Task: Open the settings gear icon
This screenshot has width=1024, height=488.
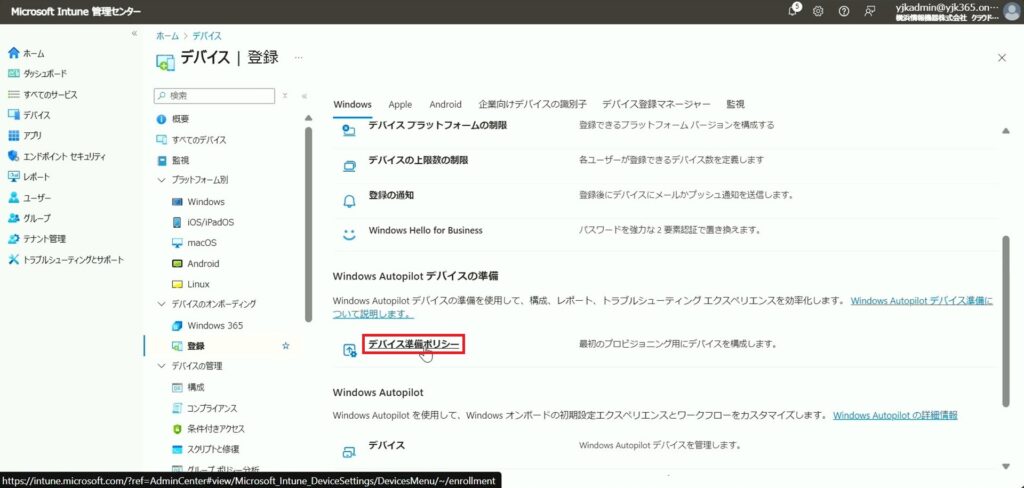Action: tap(818, 11)
